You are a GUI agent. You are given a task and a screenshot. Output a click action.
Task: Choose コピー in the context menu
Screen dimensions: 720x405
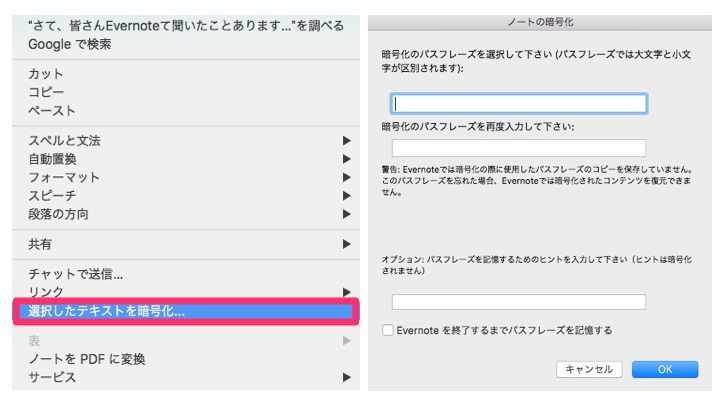46,92
